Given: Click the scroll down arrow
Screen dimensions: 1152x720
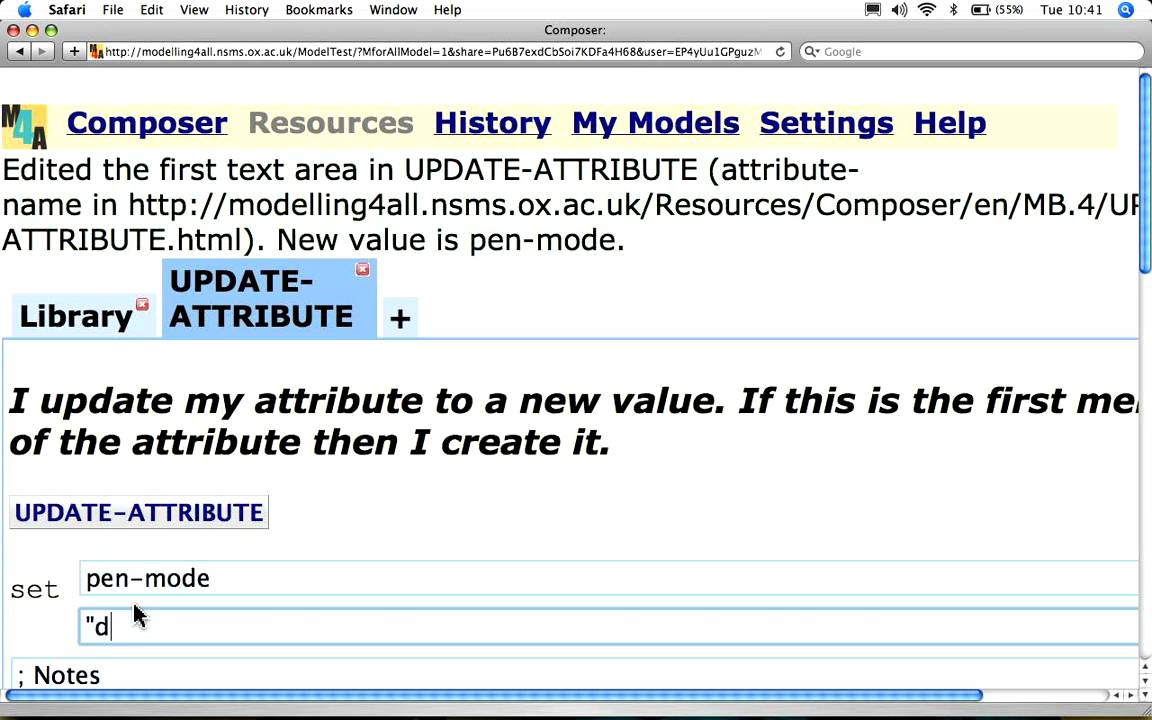Looking at the screenshot, I should click(1145, 694).
